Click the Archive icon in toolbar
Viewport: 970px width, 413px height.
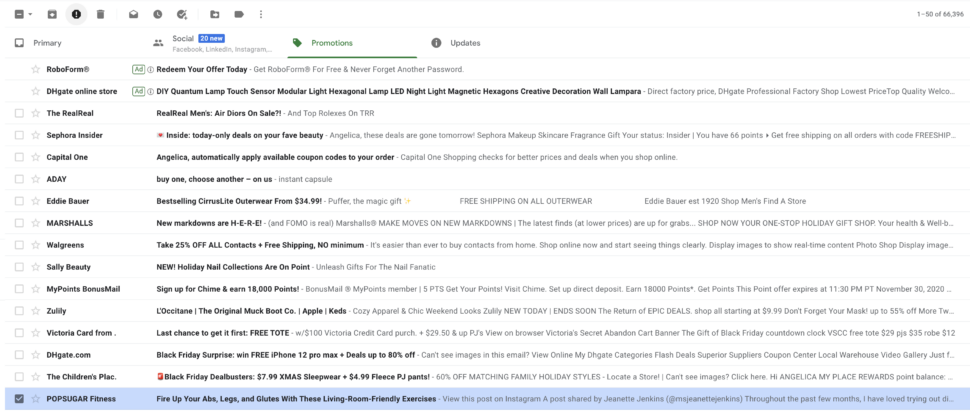(53, 14)
